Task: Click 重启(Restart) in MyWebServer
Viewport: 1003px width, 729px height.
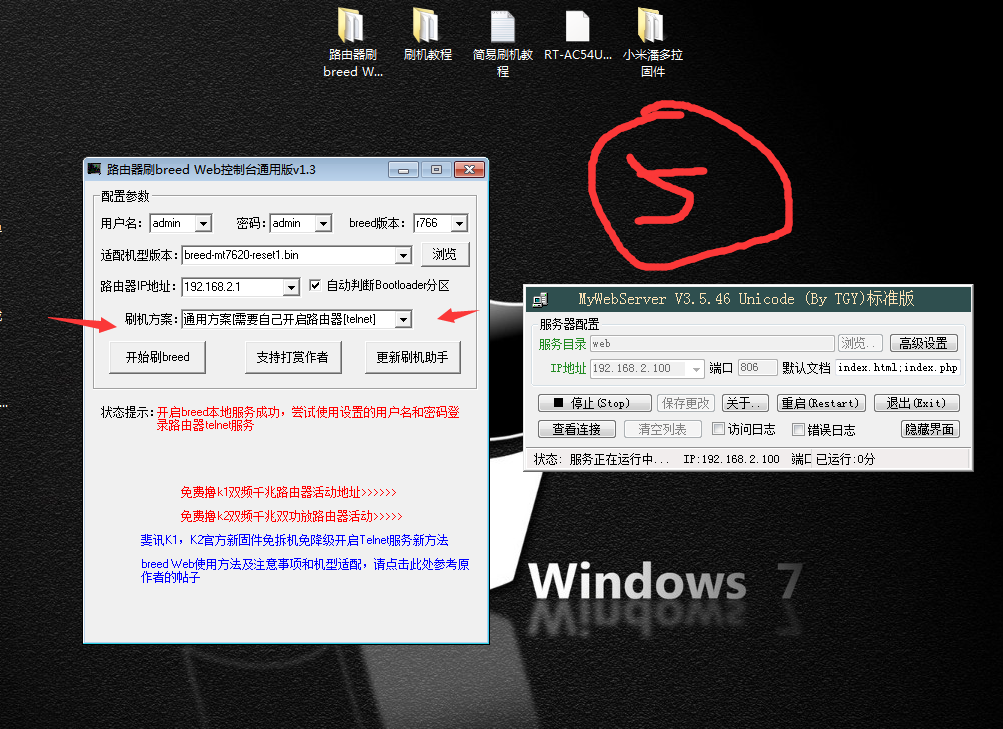Action: [821, 403]
